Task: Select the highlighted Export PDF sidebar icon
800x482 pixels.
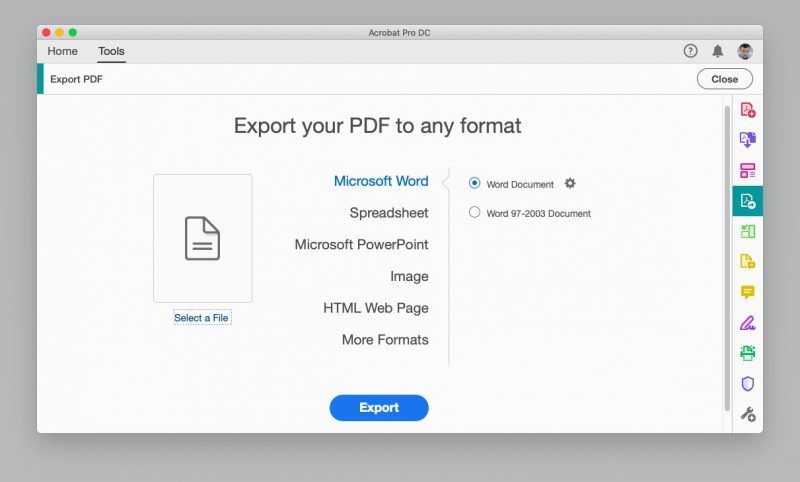Action: pos(747,201)
